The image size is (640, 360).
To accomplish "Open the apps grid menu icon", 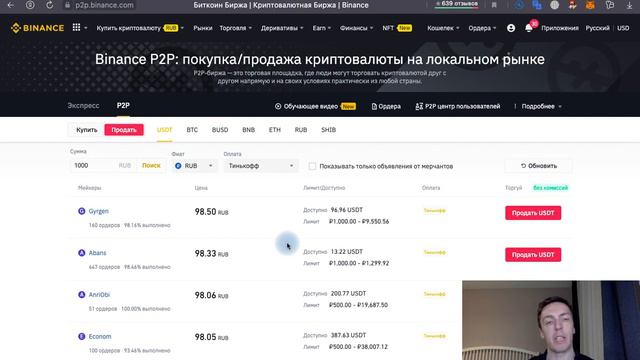I will (x=76, y=27).
